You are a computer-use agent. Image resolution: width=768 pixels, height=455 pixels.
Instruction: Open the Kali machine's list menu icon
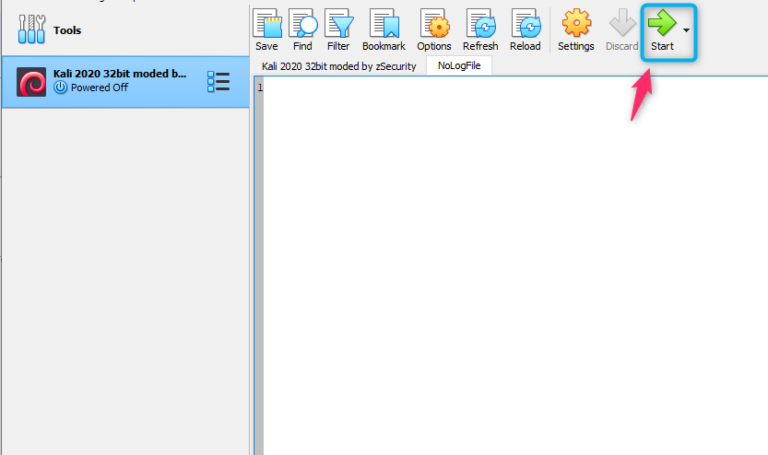pos(218,81)
